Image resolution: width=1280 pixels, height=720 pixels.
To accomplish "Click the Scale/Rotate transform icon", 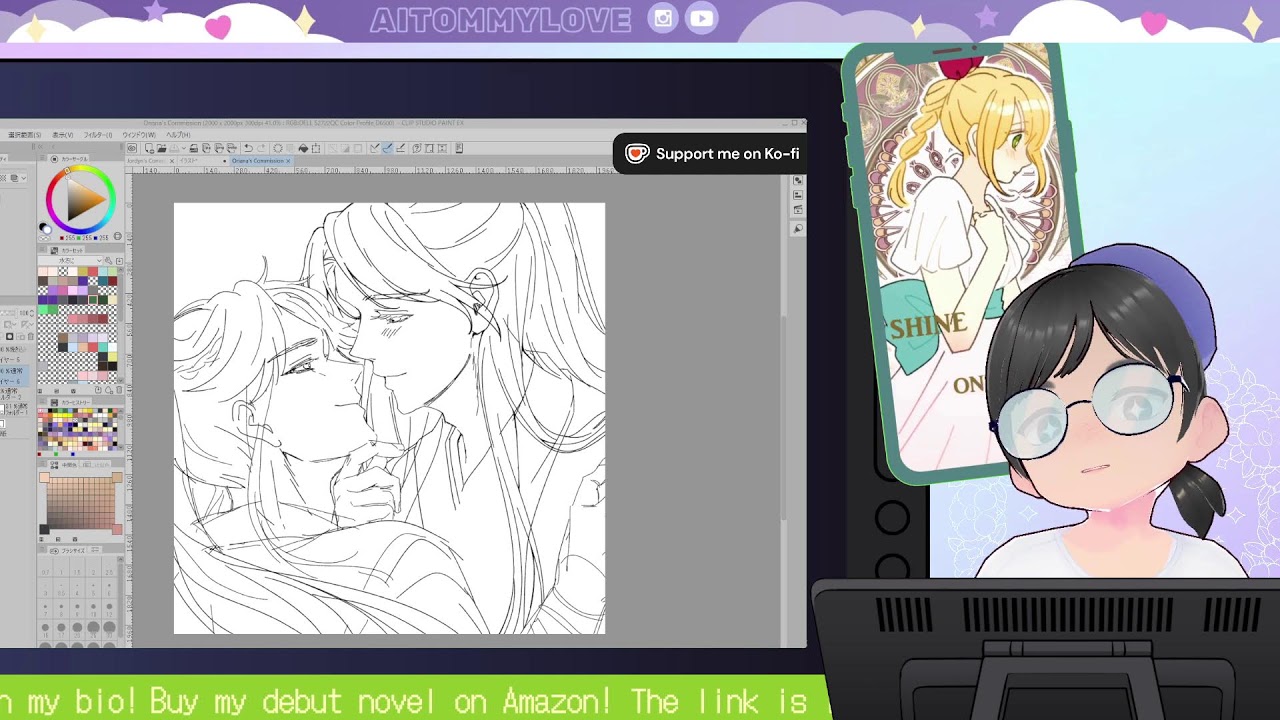I will tap(316, 148).
